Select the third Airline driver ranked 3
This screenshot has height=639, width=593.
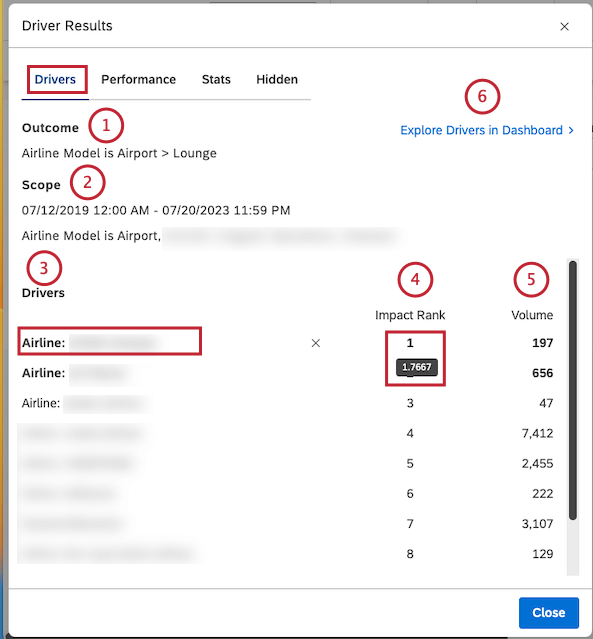(x=287, y=403)
